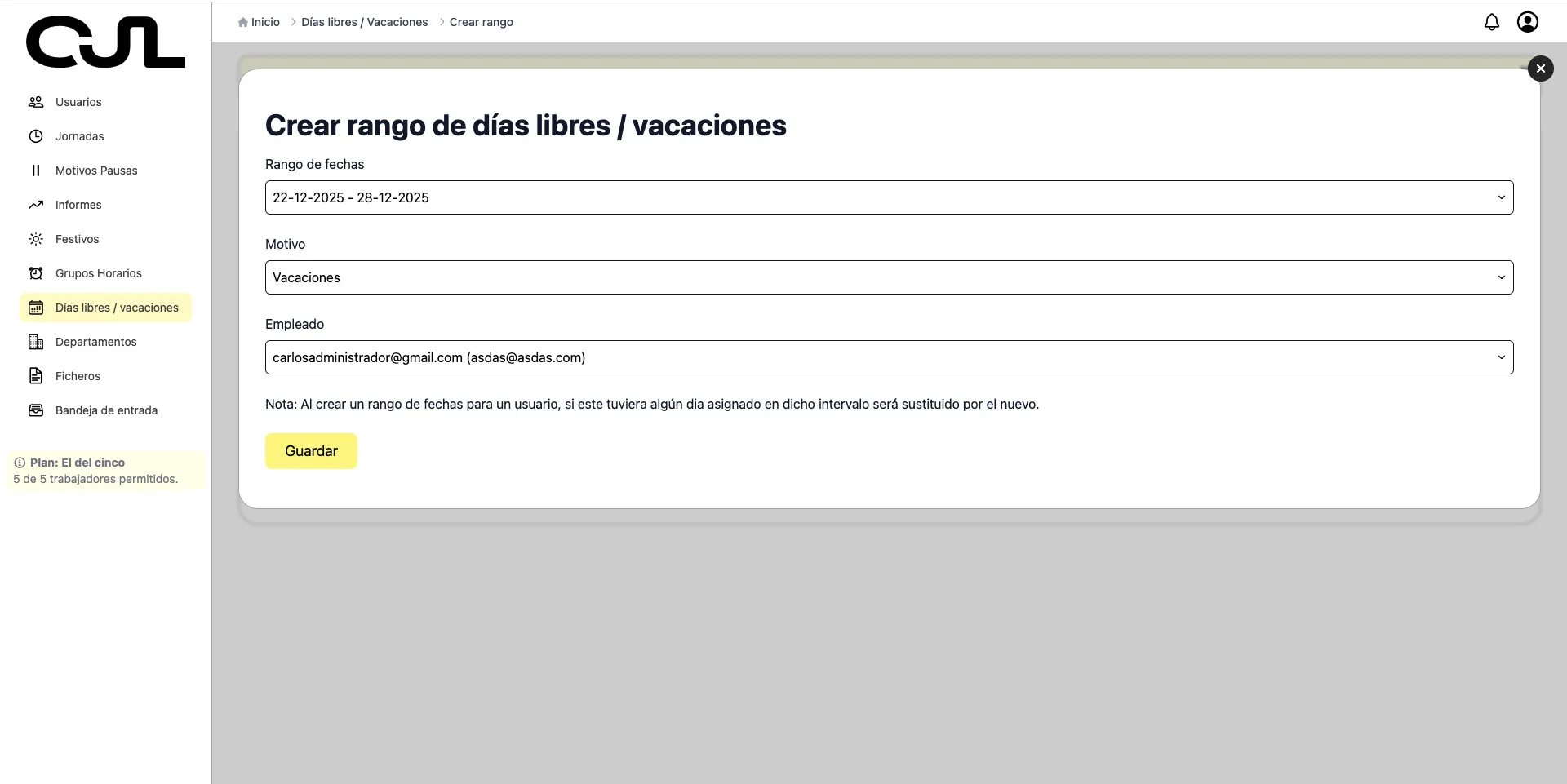Select the Jornadas clock icon

coord(36,136)
